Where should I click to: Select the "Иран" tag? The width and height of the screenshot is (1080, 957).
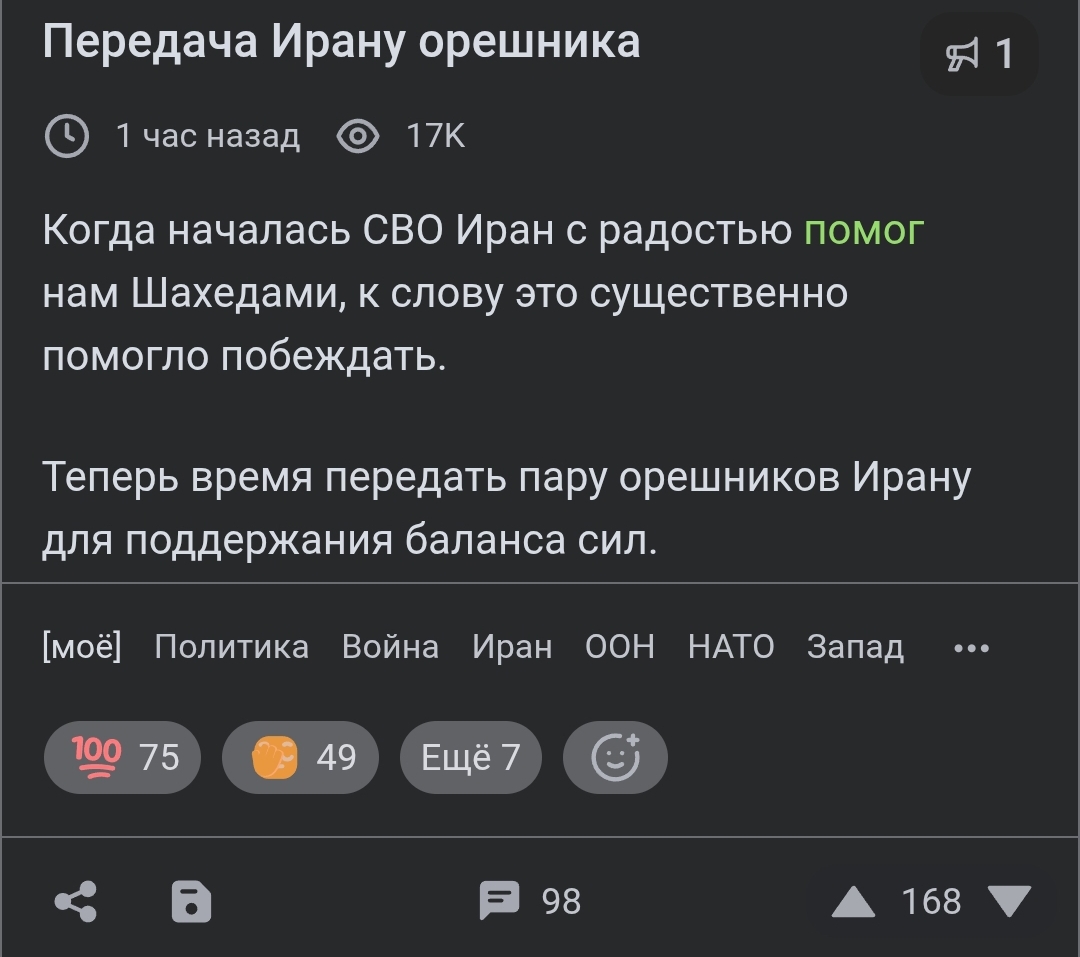[512, 648]
